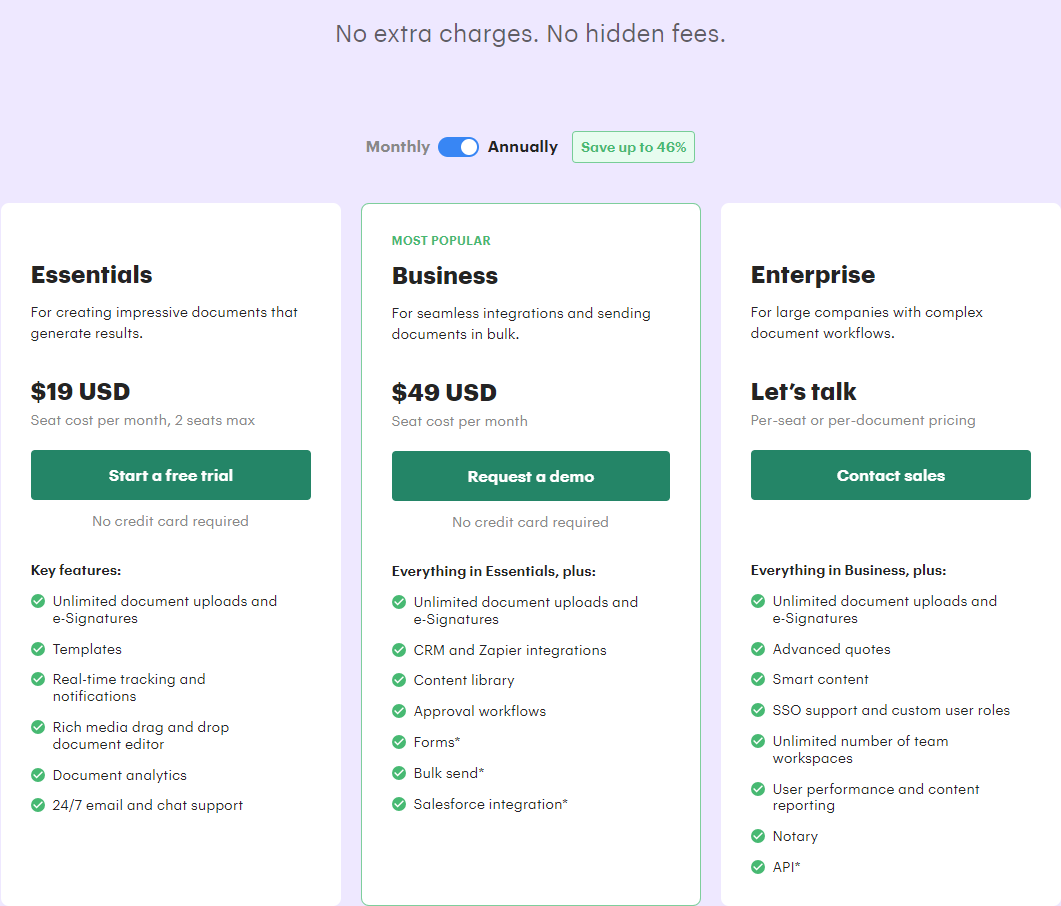Click the checkmark beside Smart content

(758, 679)
